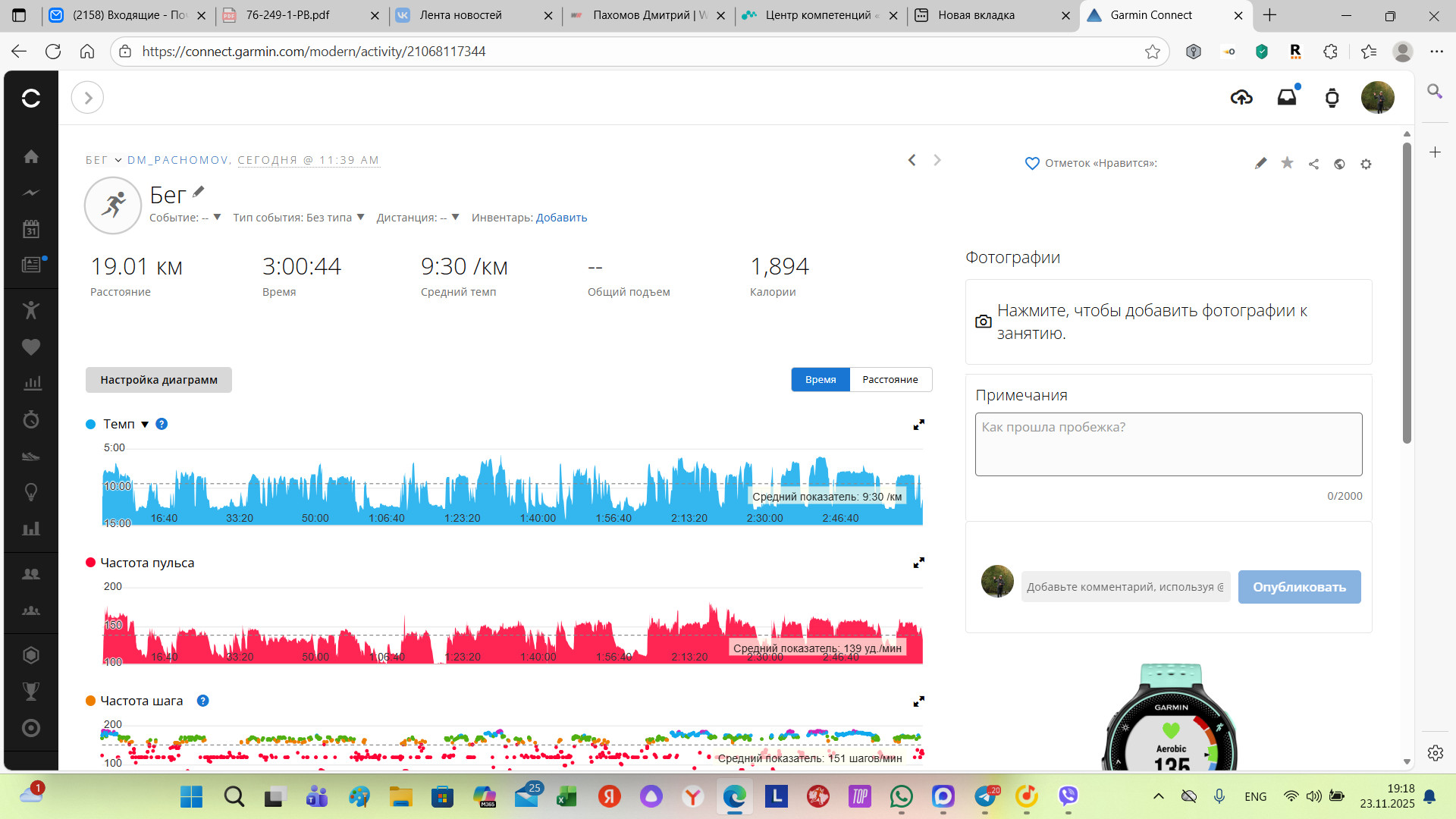Screen dimensions: 1456x819
Task: Switch charts to Расстояние view
Action: pyautogui.click(x=890, y=379)
